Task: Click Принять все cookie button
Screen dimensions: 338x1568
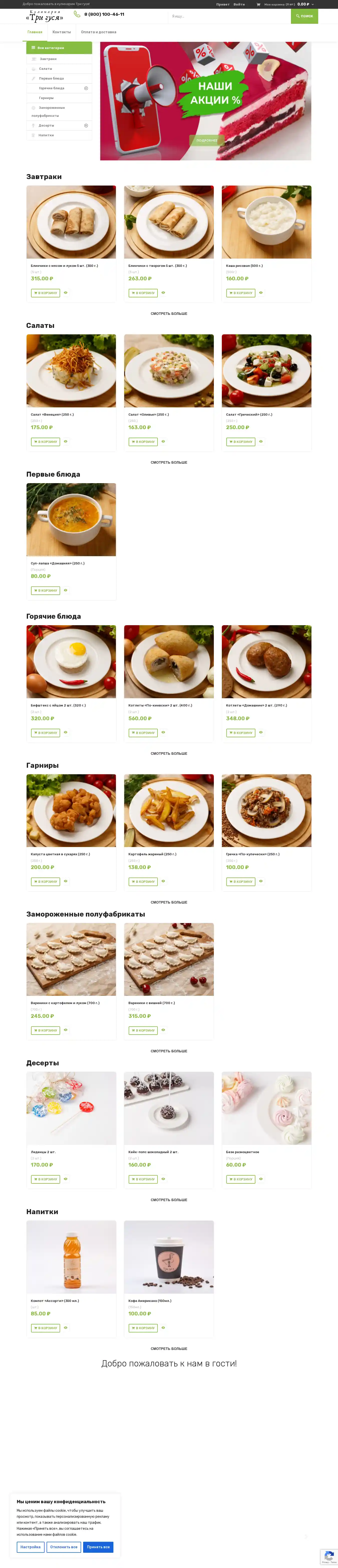Action: [98, 1547]
